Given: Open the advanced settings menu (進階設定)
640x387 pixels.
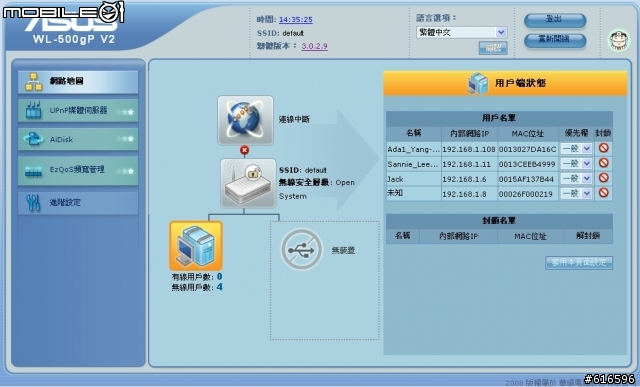Looking at the screenshot, I should (x=78, y=202).
